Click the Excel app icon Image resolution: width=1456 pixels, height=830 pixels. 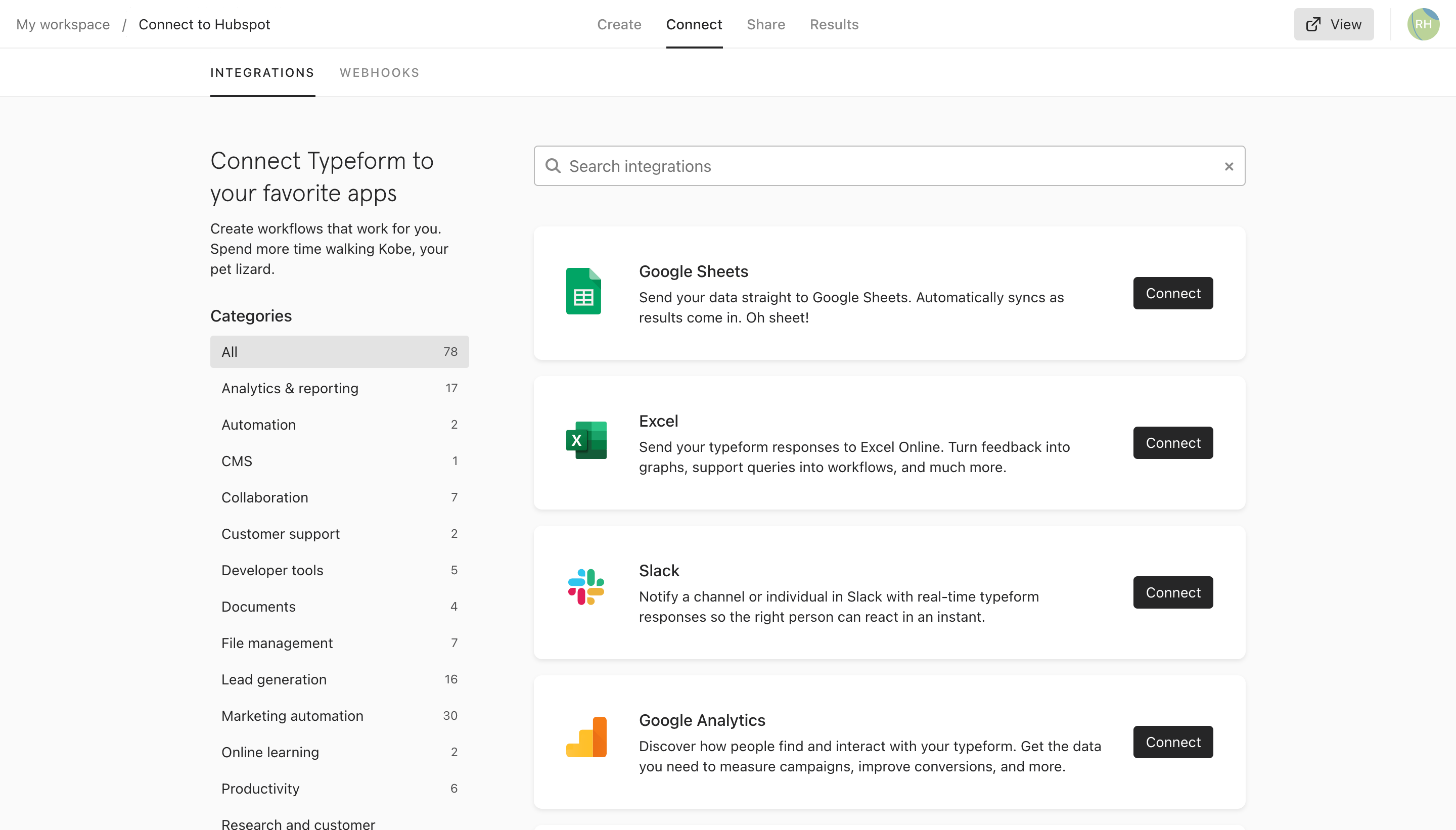[x=586, y=440]
